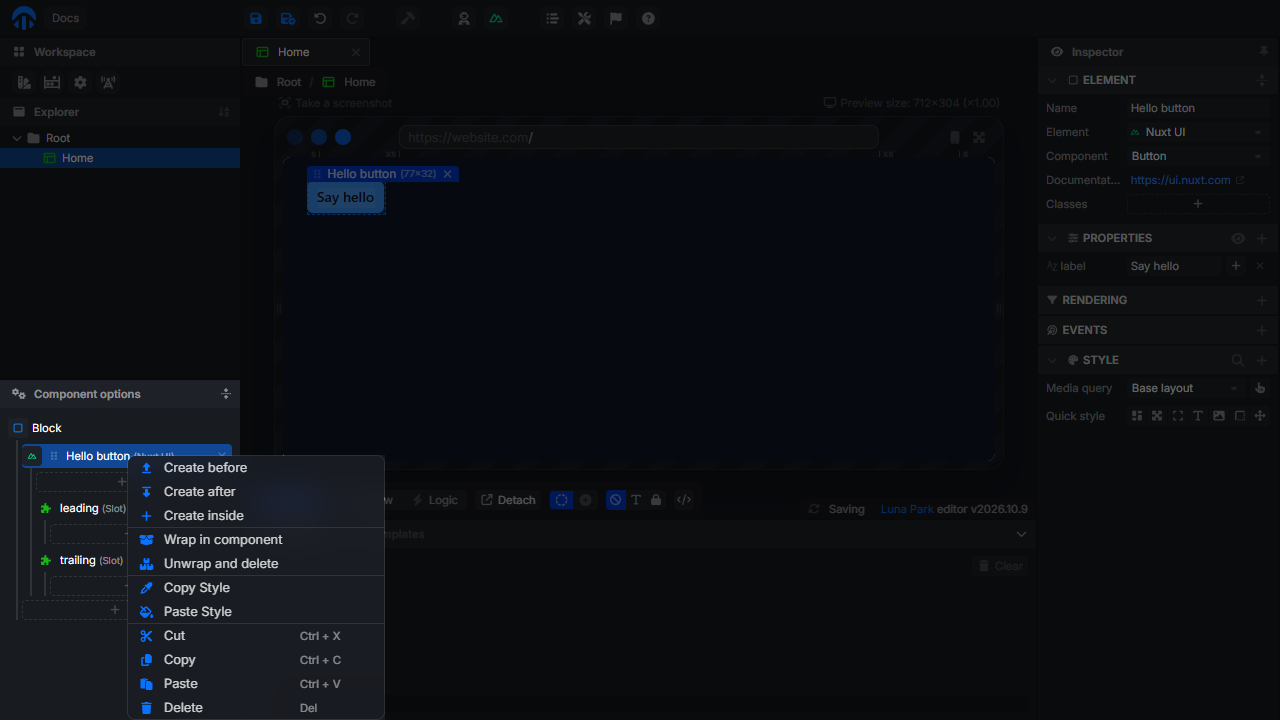Click the flag icon in top toolbar
Image resolution: width=1280 pixels, height=720 pixels.
616,18
